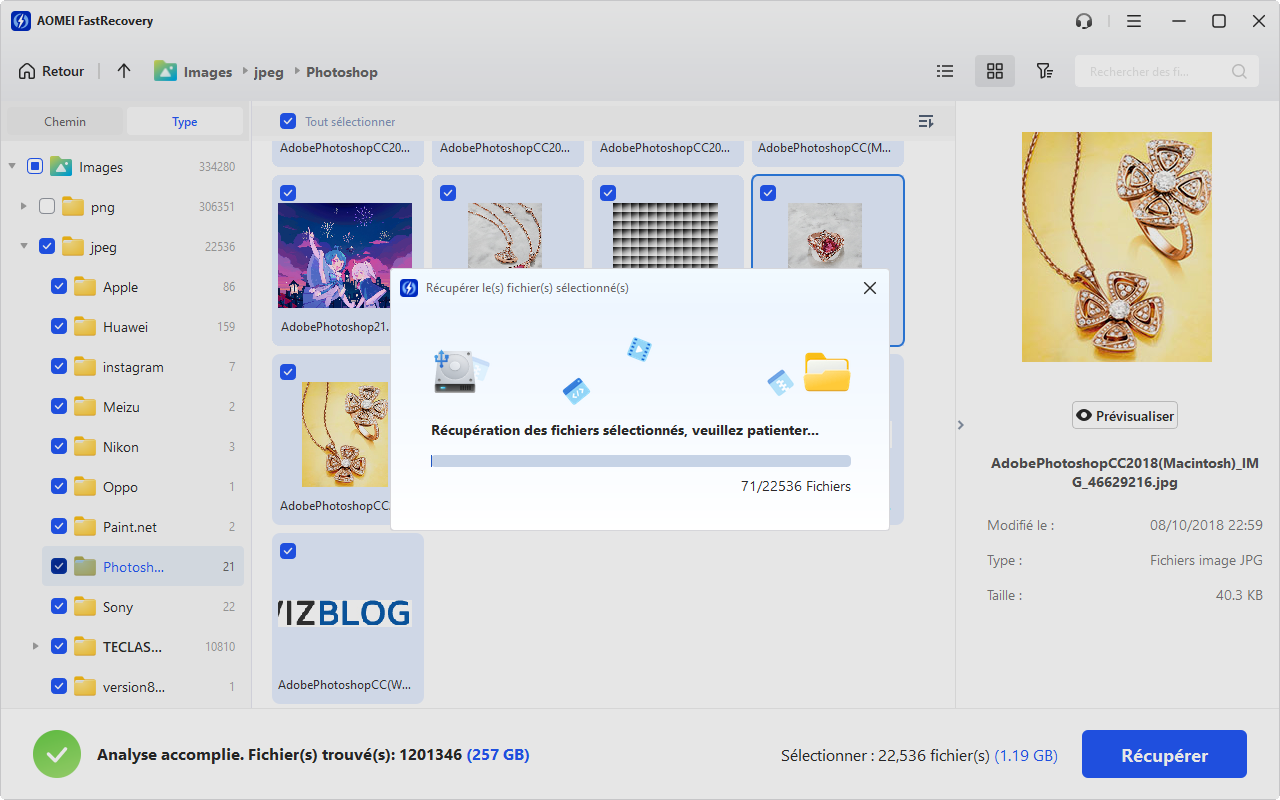The width and height of the screenshot is (1280, 800).
Task: Toggle the Images root checkbox
Action: tap(35, 167)
